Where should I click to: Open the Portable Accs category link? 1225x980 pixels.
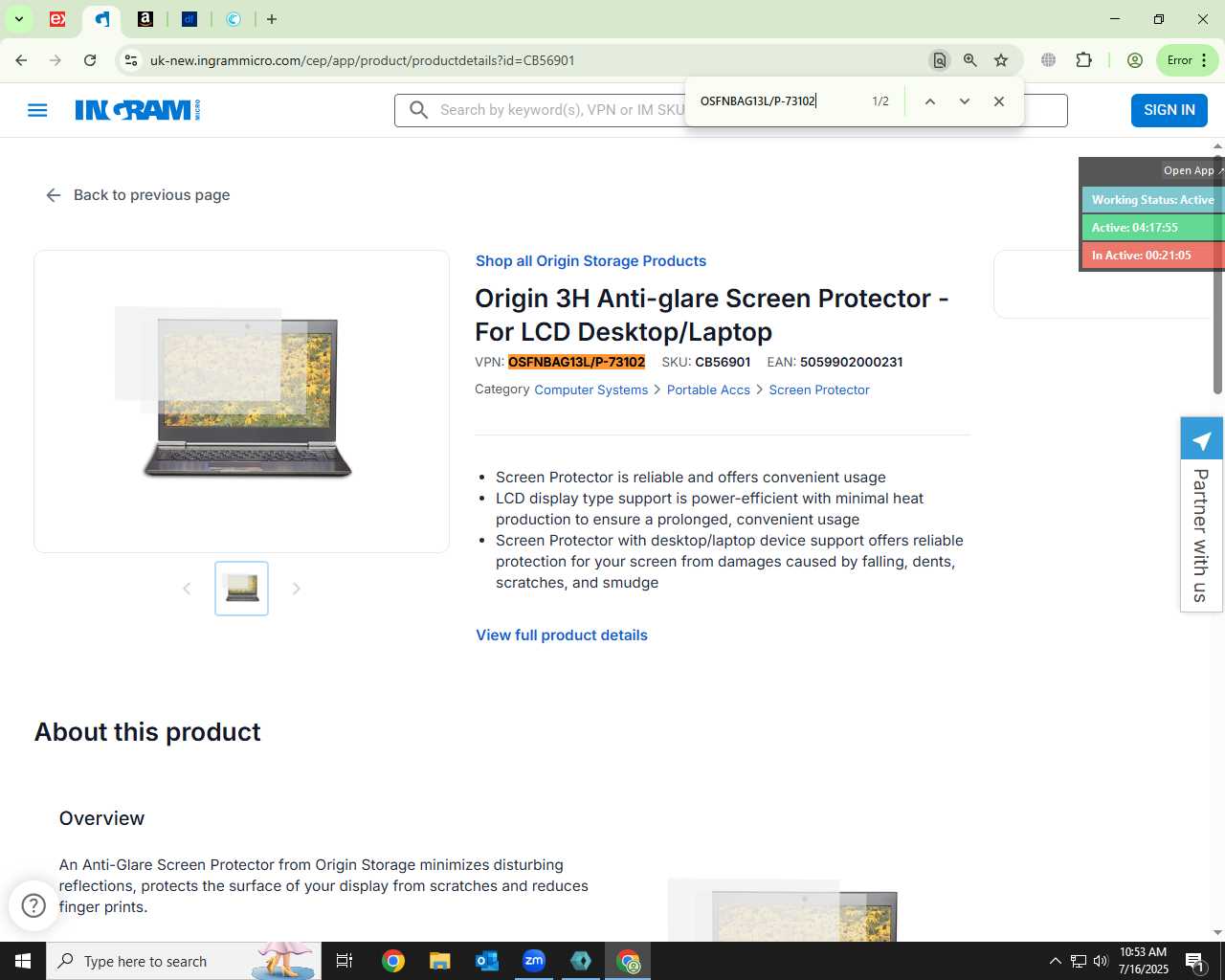point(708,390)
